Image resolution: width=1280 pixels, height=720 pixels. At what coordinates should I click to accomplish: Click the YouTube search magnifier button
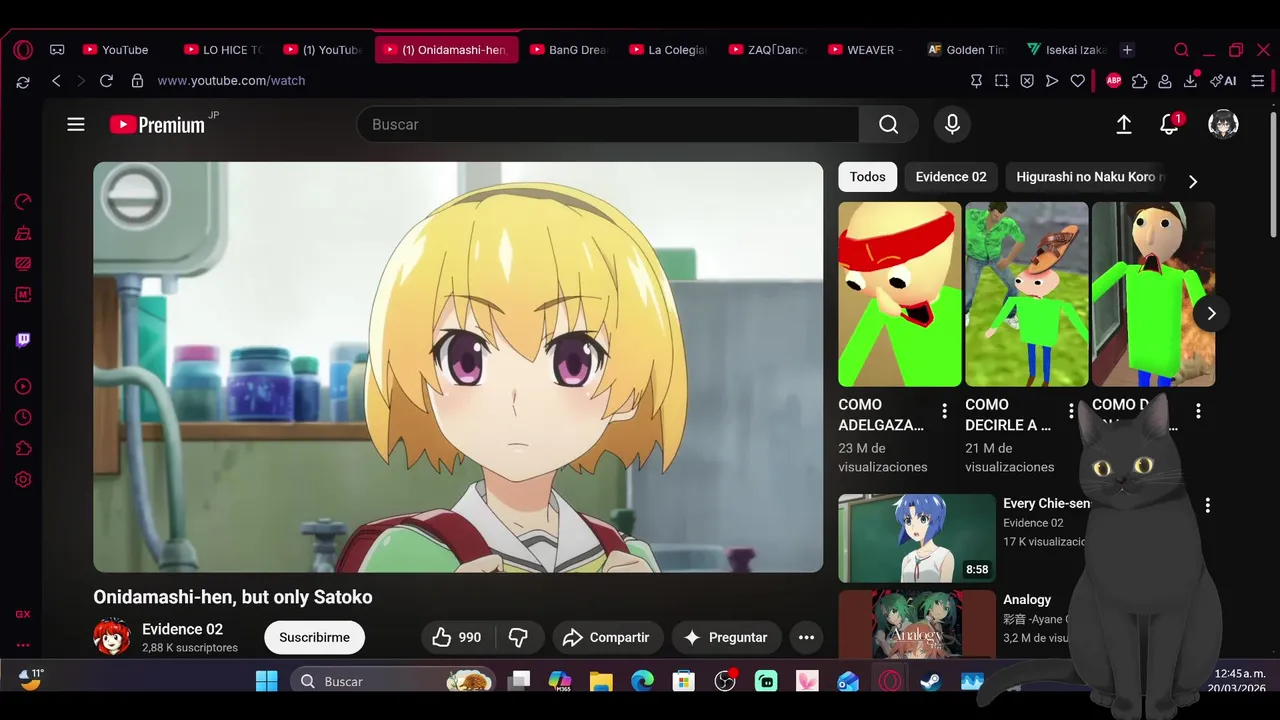(888, 124)
